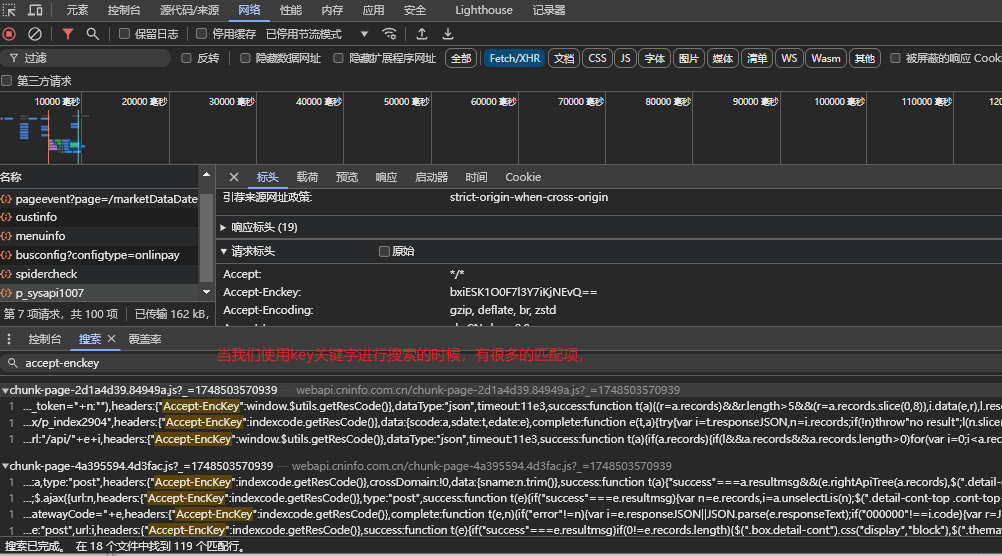The image size is (1002, 556).
Task: Toggle 被屏蔽的响应 Cookie checkbox
Action: click(x=895, y=58)
